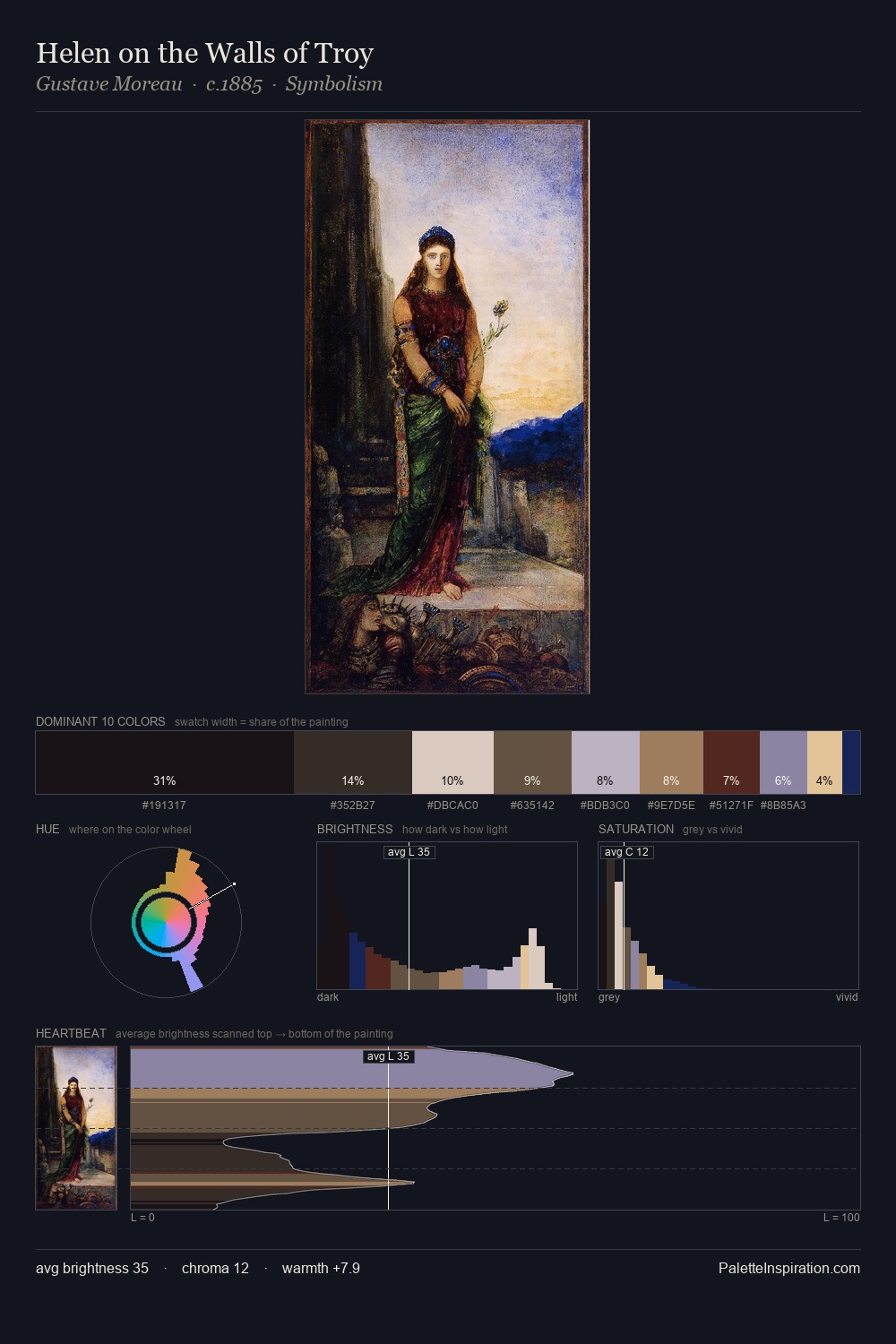
Task: Click the hex code #352B27
Action: pos(353,806)
